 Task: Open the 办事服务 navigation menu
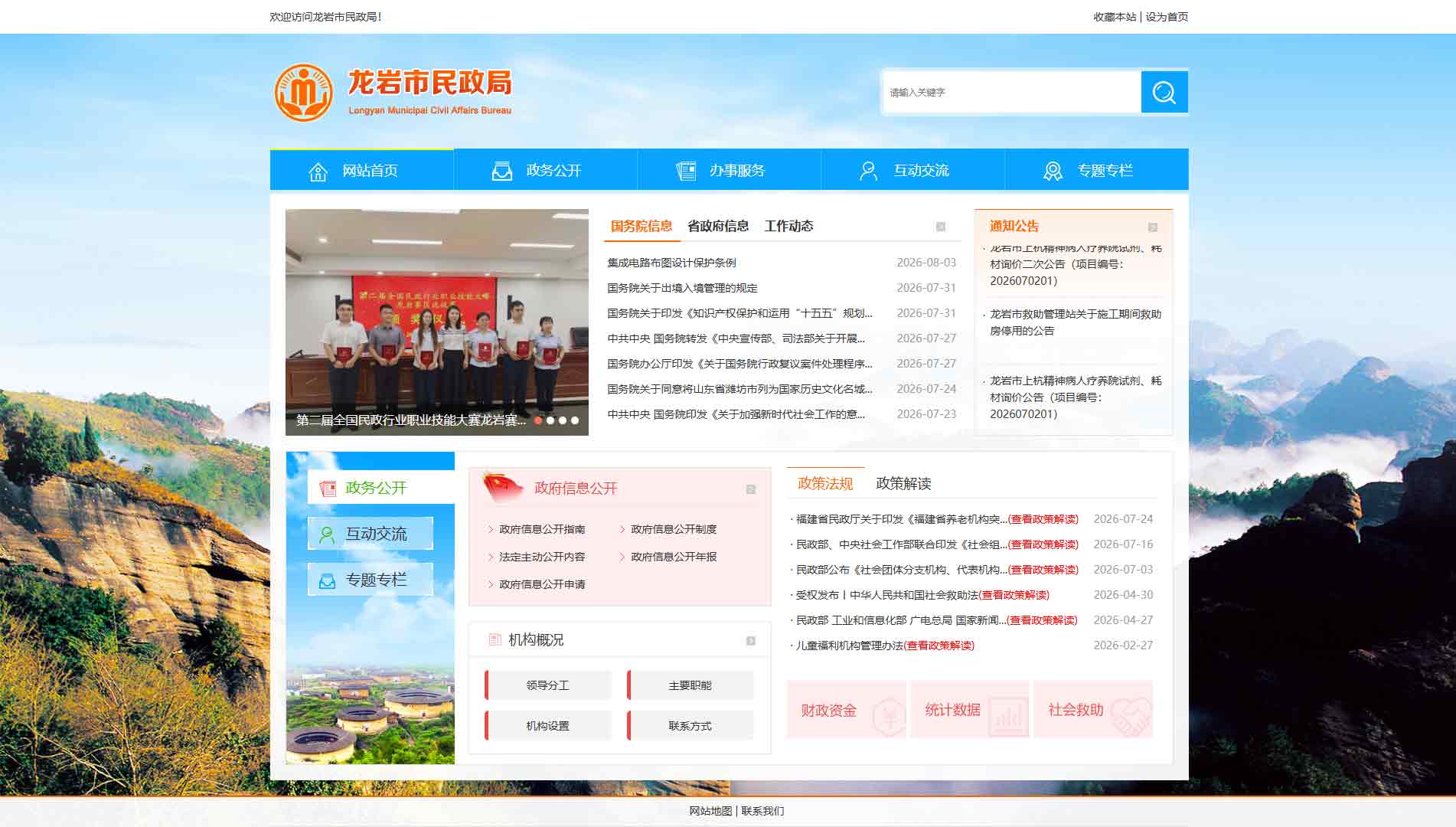(729, 170)
